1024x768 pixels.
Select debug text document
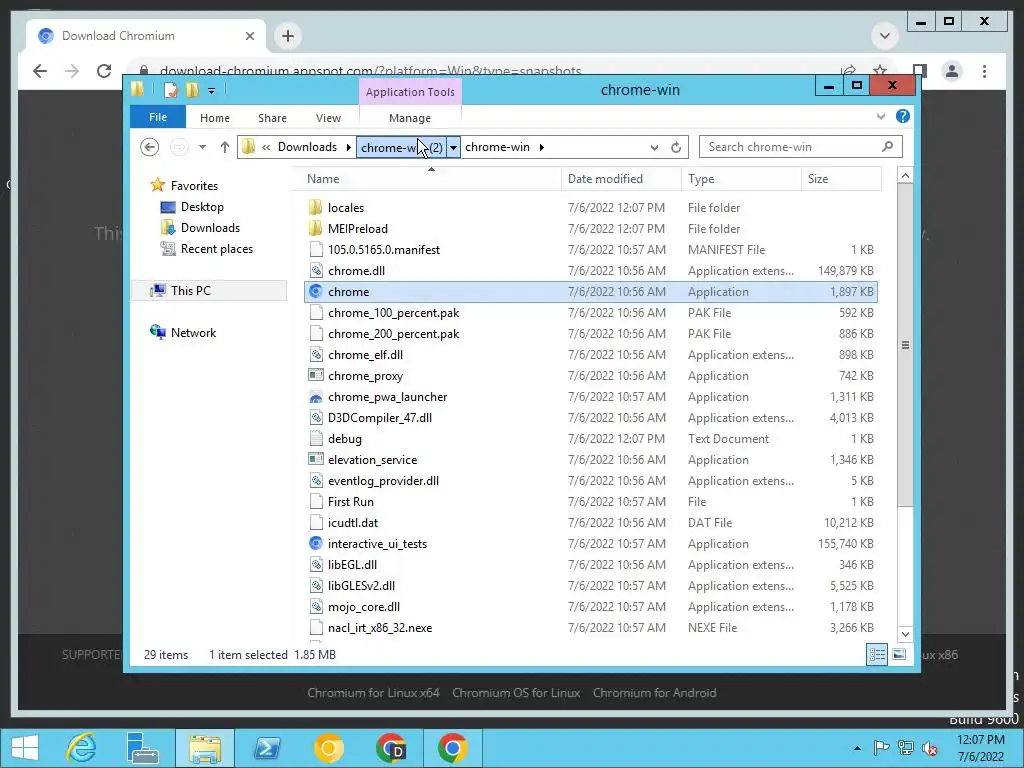344,439
